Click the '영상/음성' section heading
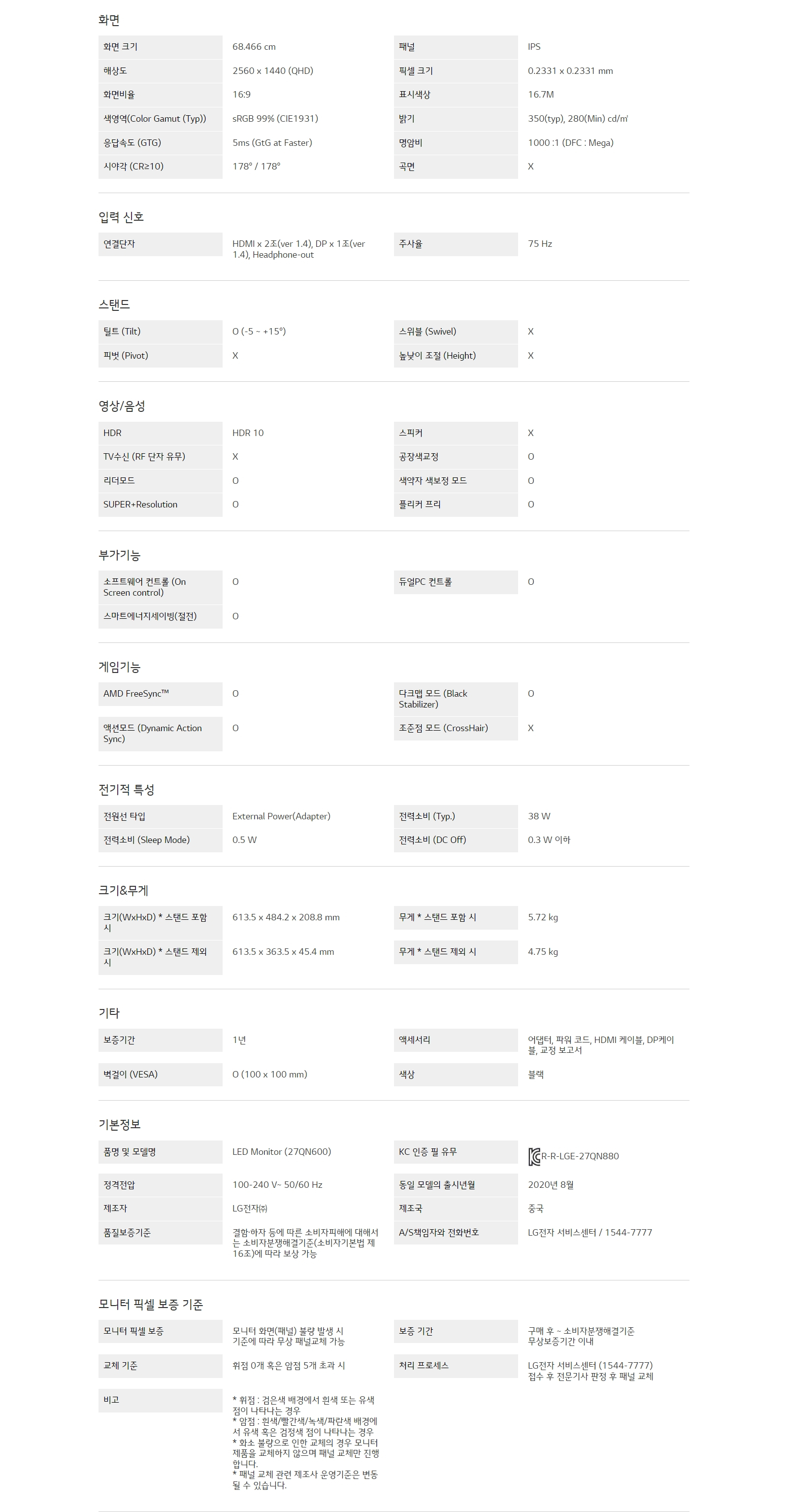This screenshot has width=788, height=1512. [x=122, y=406]
